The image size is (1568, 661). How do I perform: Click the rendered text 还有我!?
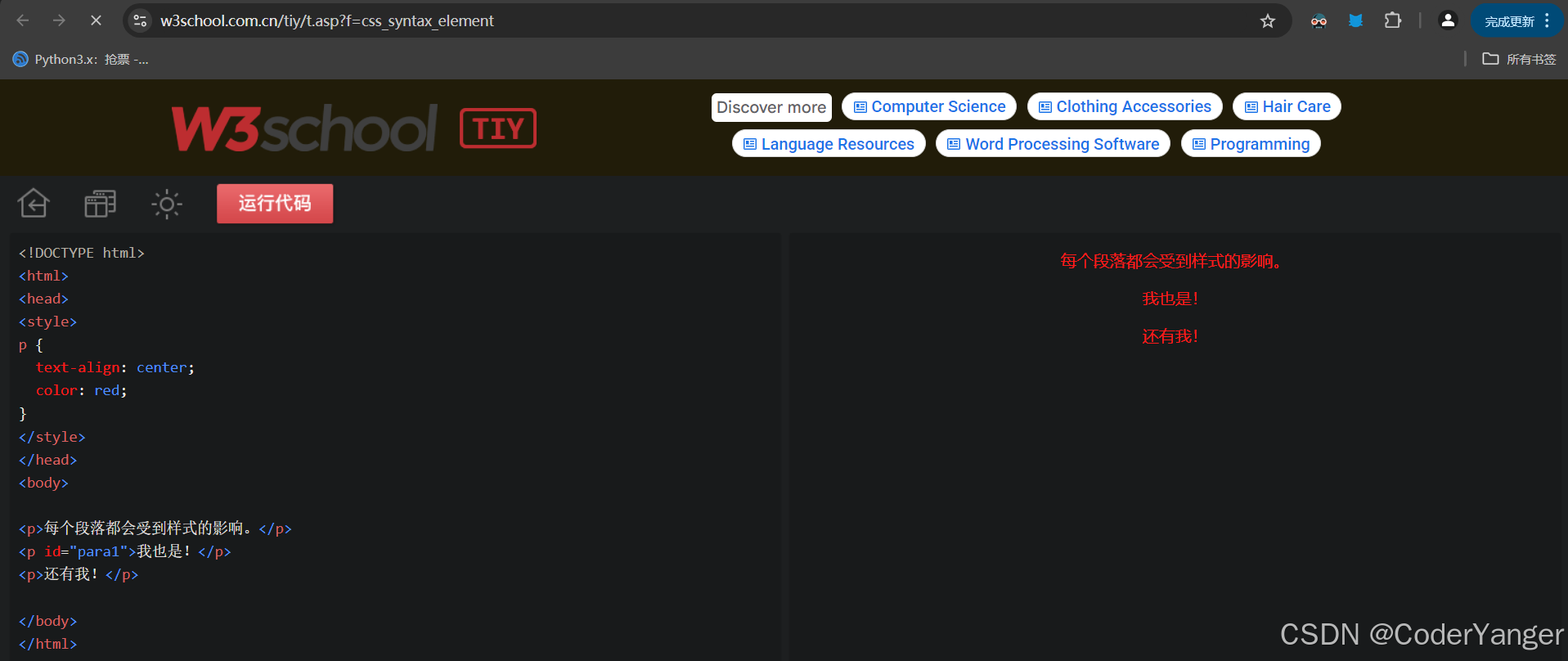click(1170, 337)
